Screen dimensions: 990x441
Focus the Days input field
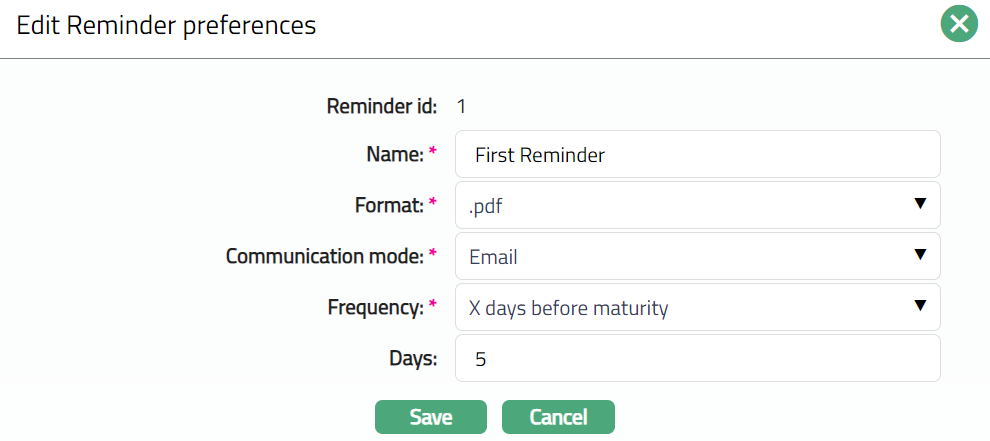point(697,359)
